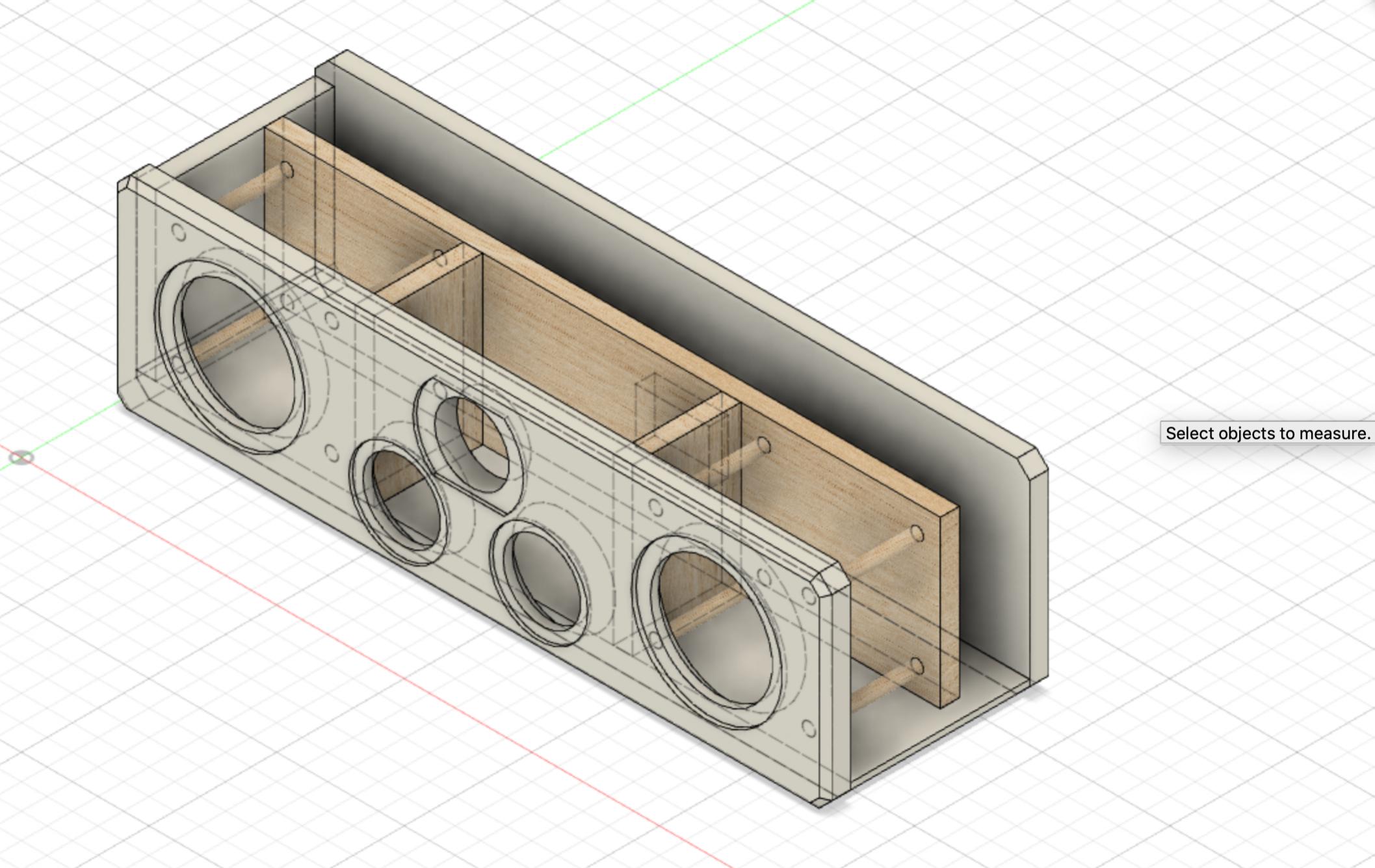1375x868 pixels.
Task: Select the top-left screw hole on front panel
Action: [x=178, y=232]
